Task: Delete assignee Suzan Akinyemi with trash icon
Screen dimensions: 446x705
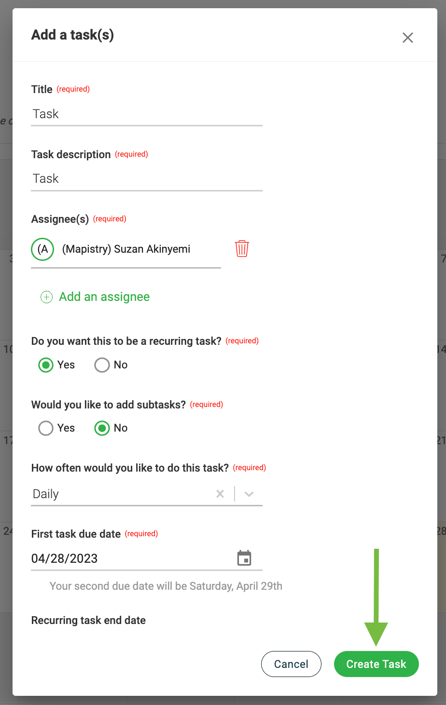Action: (x=242, y=249)
